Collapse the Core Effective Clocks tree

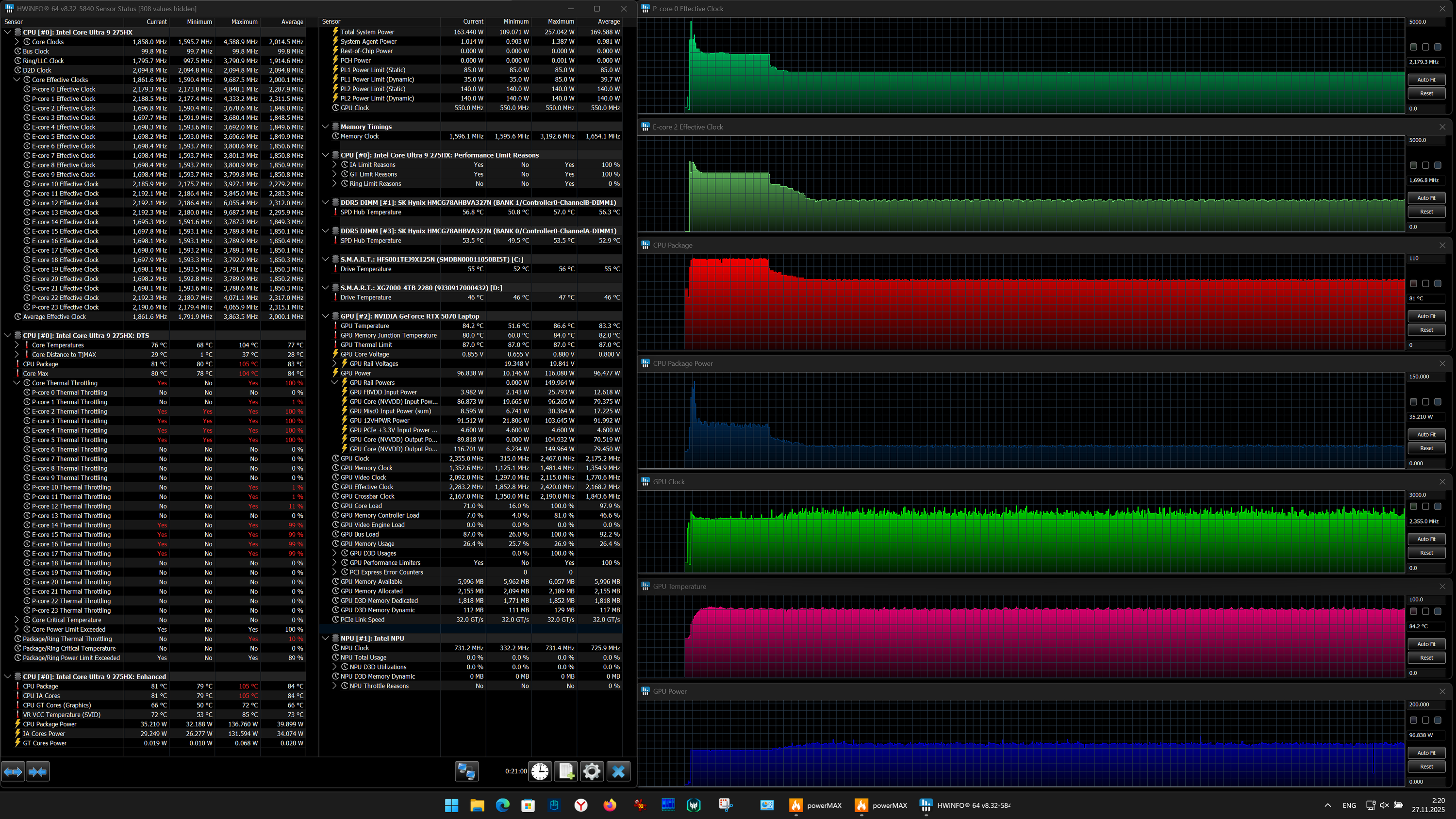pyautogui.click(x=17, y=80)
